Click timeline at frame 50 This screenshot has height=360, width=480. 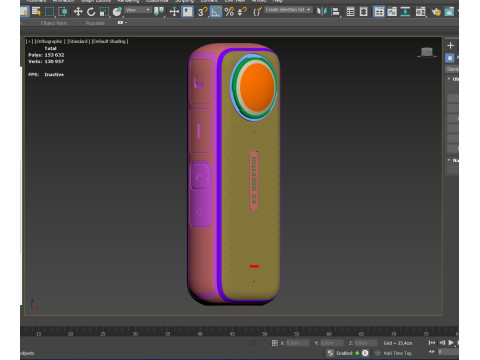(264, 334)
